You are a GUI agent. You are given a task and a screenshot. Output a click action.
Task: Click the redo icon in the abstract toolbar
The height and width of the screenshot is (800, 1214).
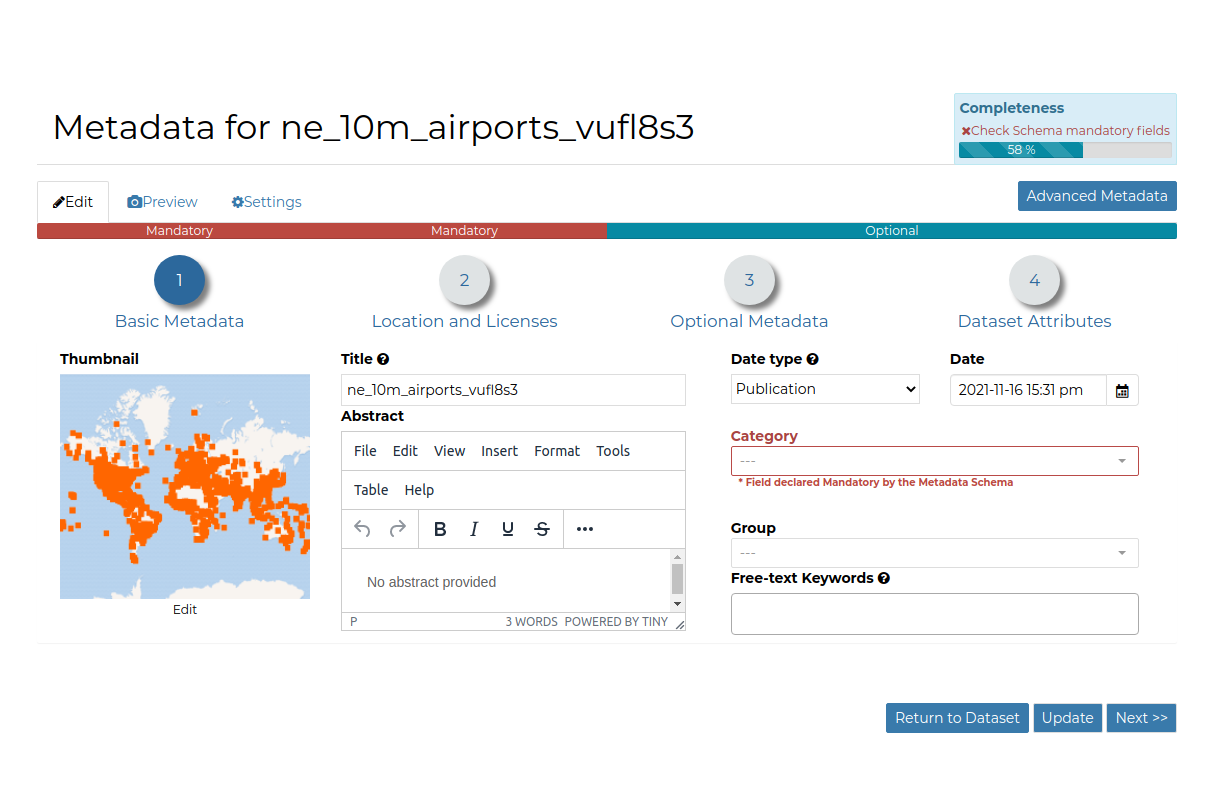[x=396, y=528]
